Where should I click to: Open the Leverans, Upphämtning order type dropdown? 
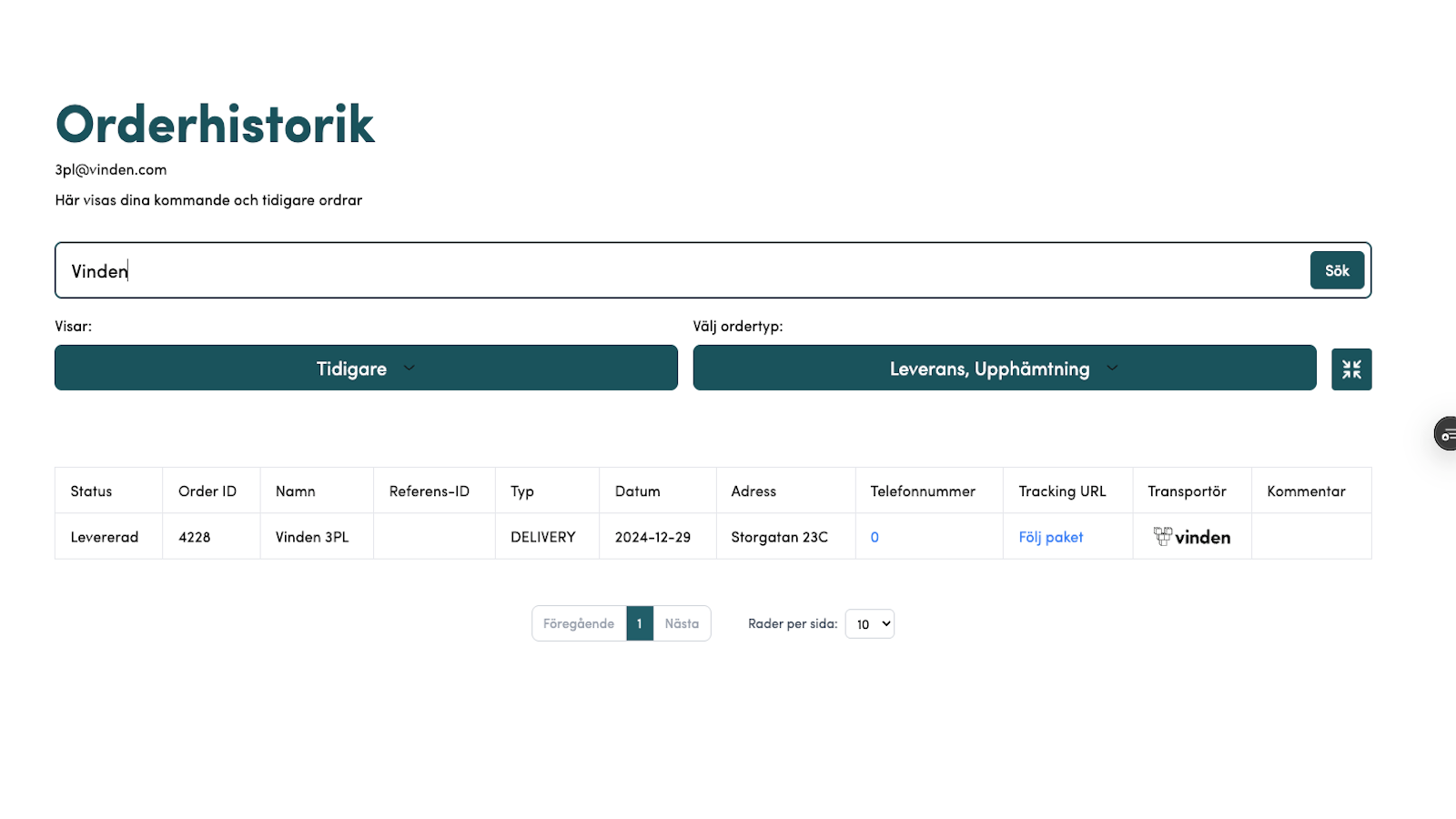tap(1005, 368)
